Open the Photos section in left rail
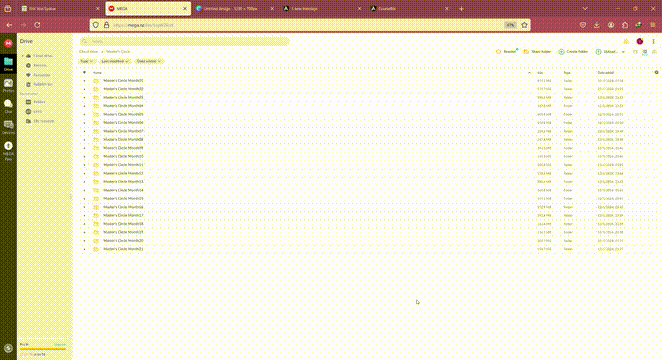662x360 pixels. coord(8,86)
